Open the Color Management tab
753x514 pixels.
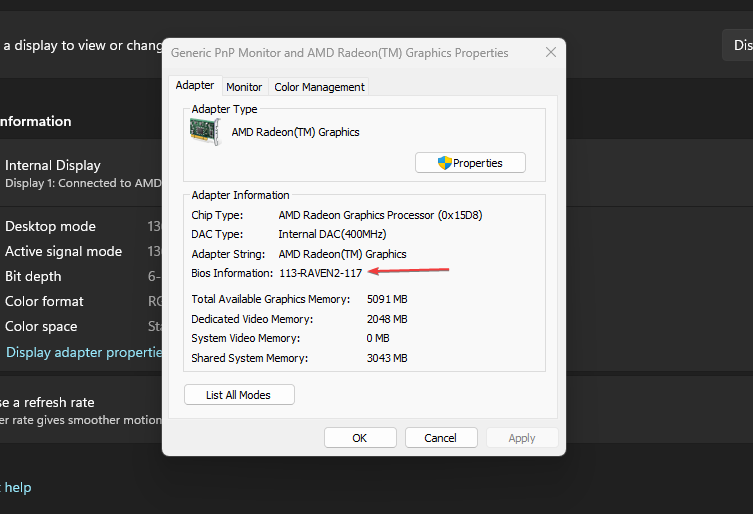pyautogui.click(x=319, y=87)
